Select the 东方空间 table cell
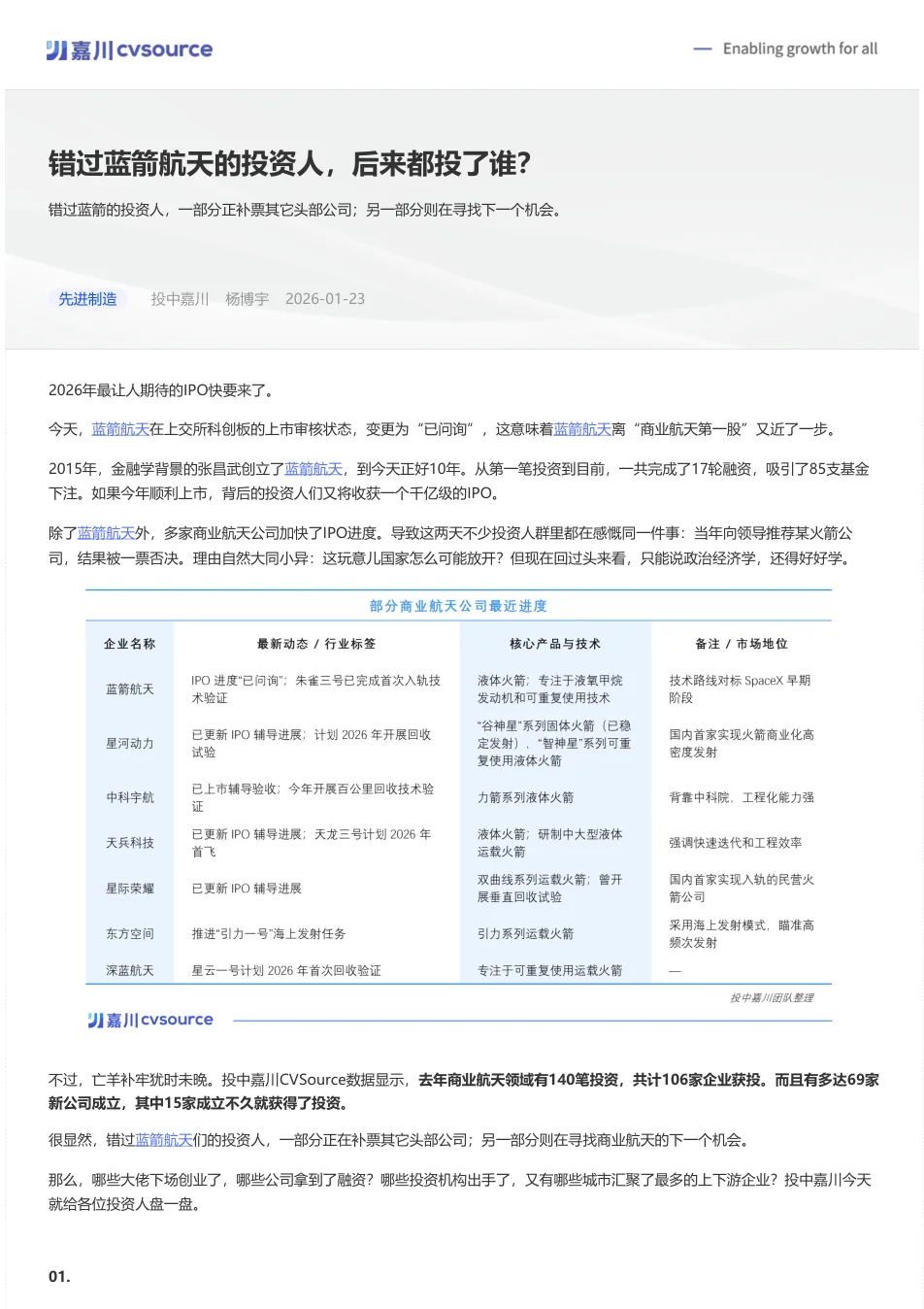The width and height of the screenshot is (924, 1309). click(x=130, y=934)
